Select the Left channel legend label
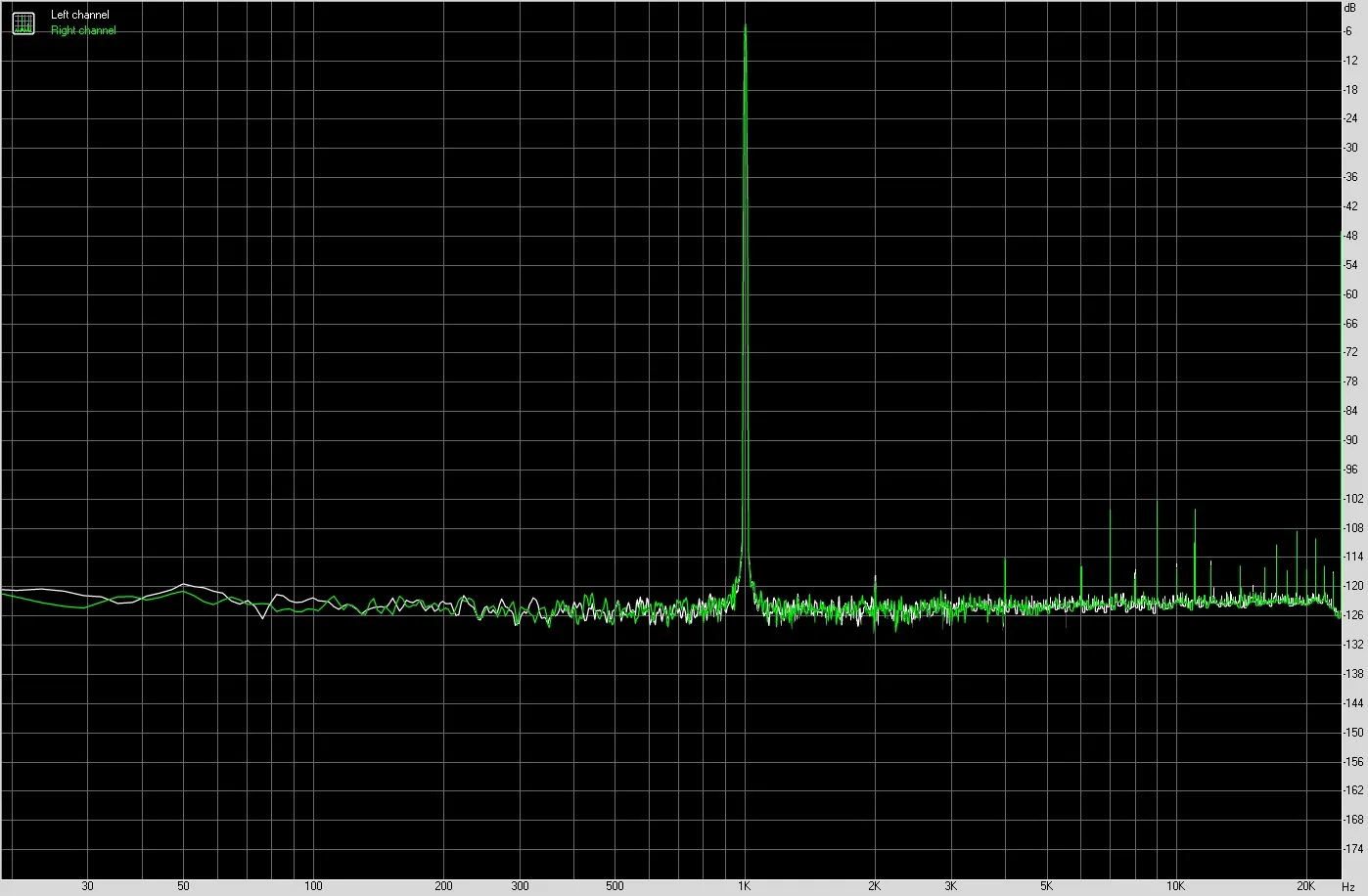Image resolution: width=1368 pixels, height=896 pixels. (80, 16)
